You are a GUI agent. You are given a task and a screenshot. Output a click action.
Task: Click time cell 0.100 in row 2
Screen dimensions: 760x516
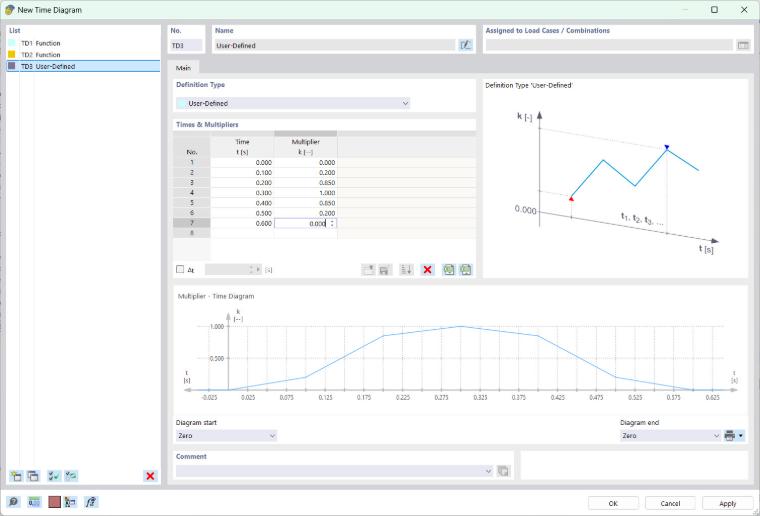[242, 172]
